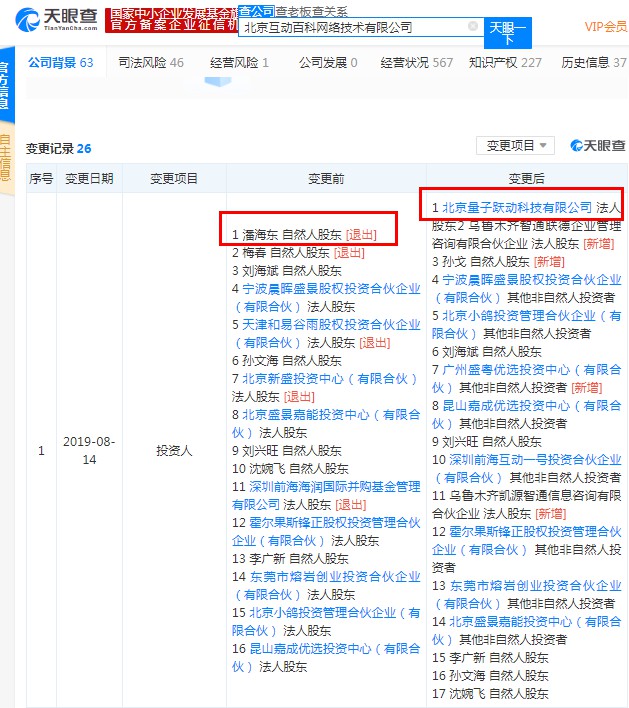Switch to the 公司发展 0 tab
Screen dimensions: 629x708
tap(328, 63)
